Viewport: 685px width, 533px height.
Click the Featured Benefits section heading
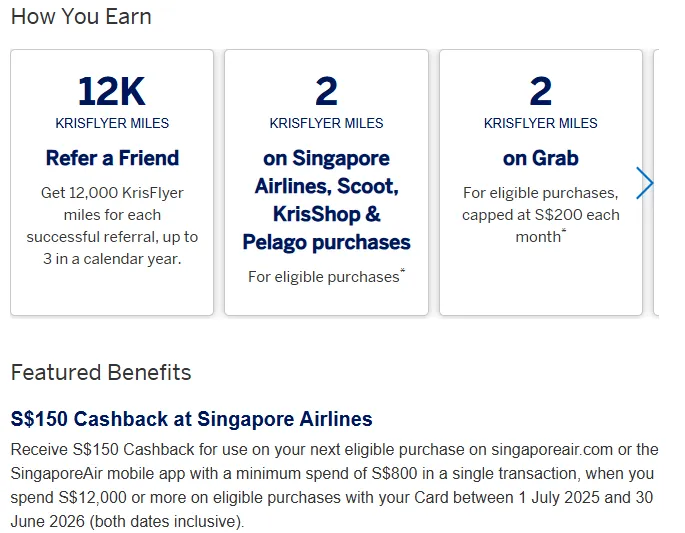point(101,373)
